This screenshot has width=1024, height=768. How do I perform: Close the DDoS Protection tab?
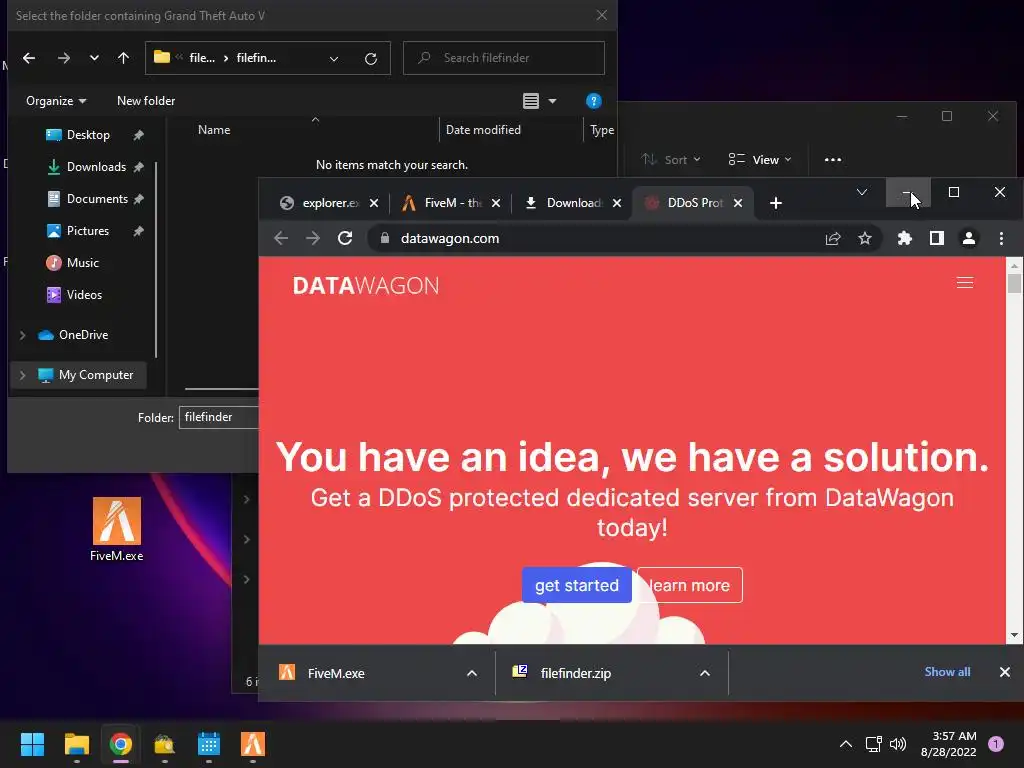click(738, 203)
